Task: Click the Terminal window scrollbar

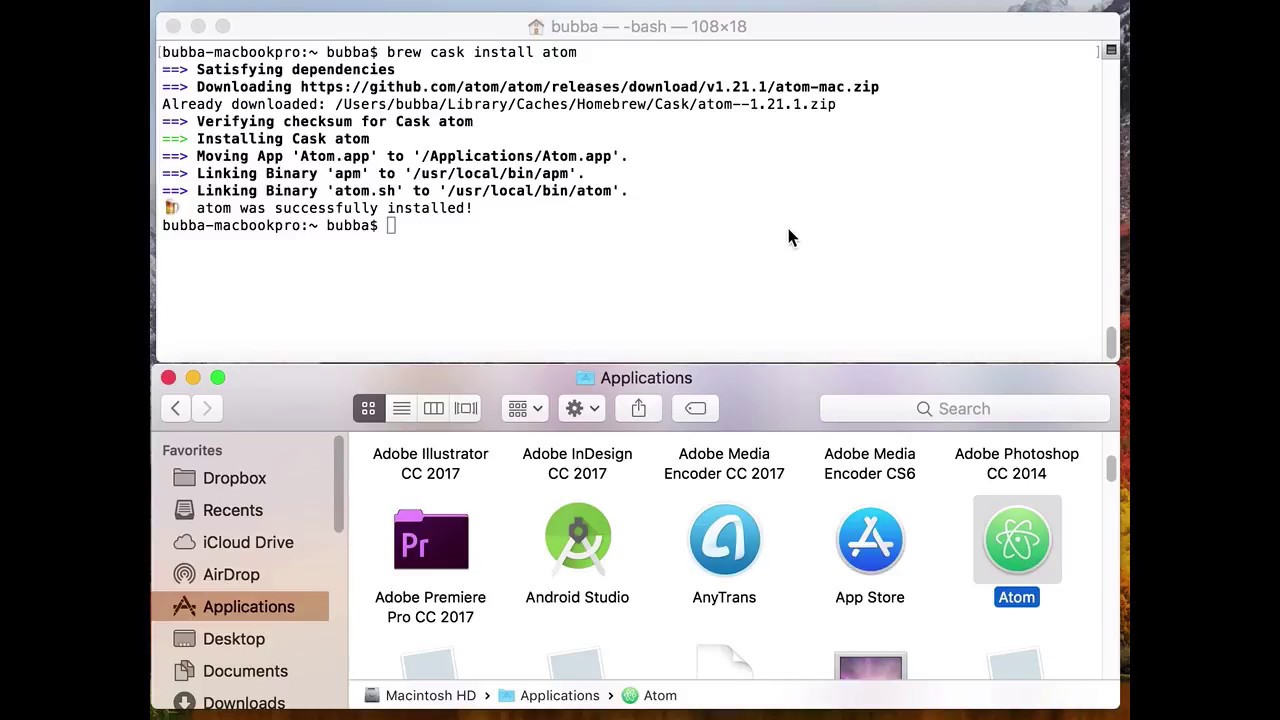Action: (x=1111, y=342)
